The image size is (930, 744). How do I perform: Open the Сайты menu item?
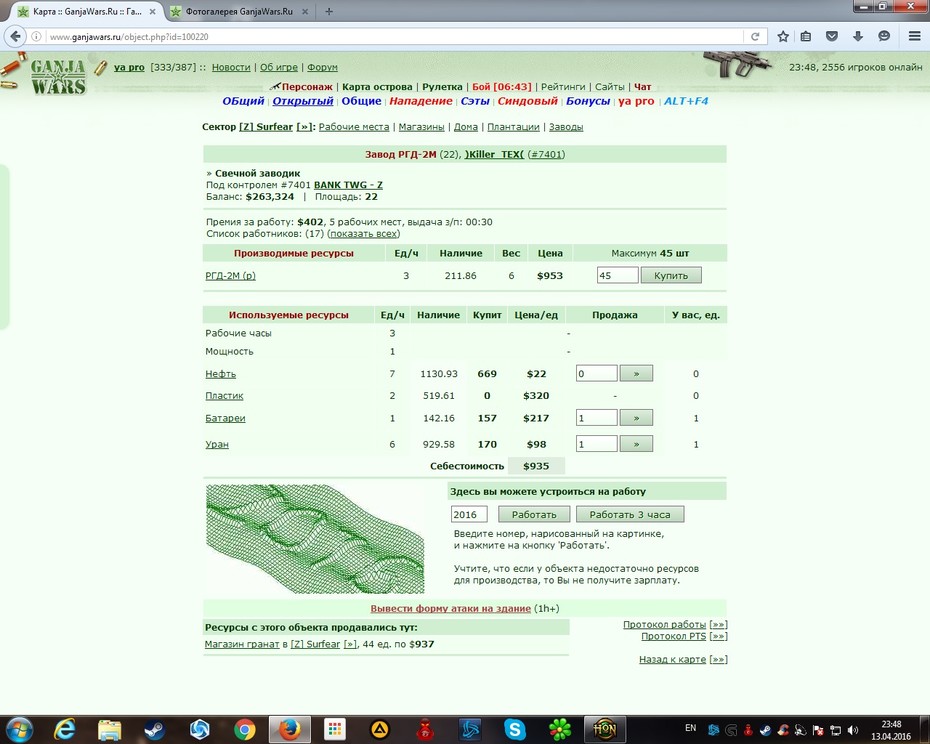[610, 87]
